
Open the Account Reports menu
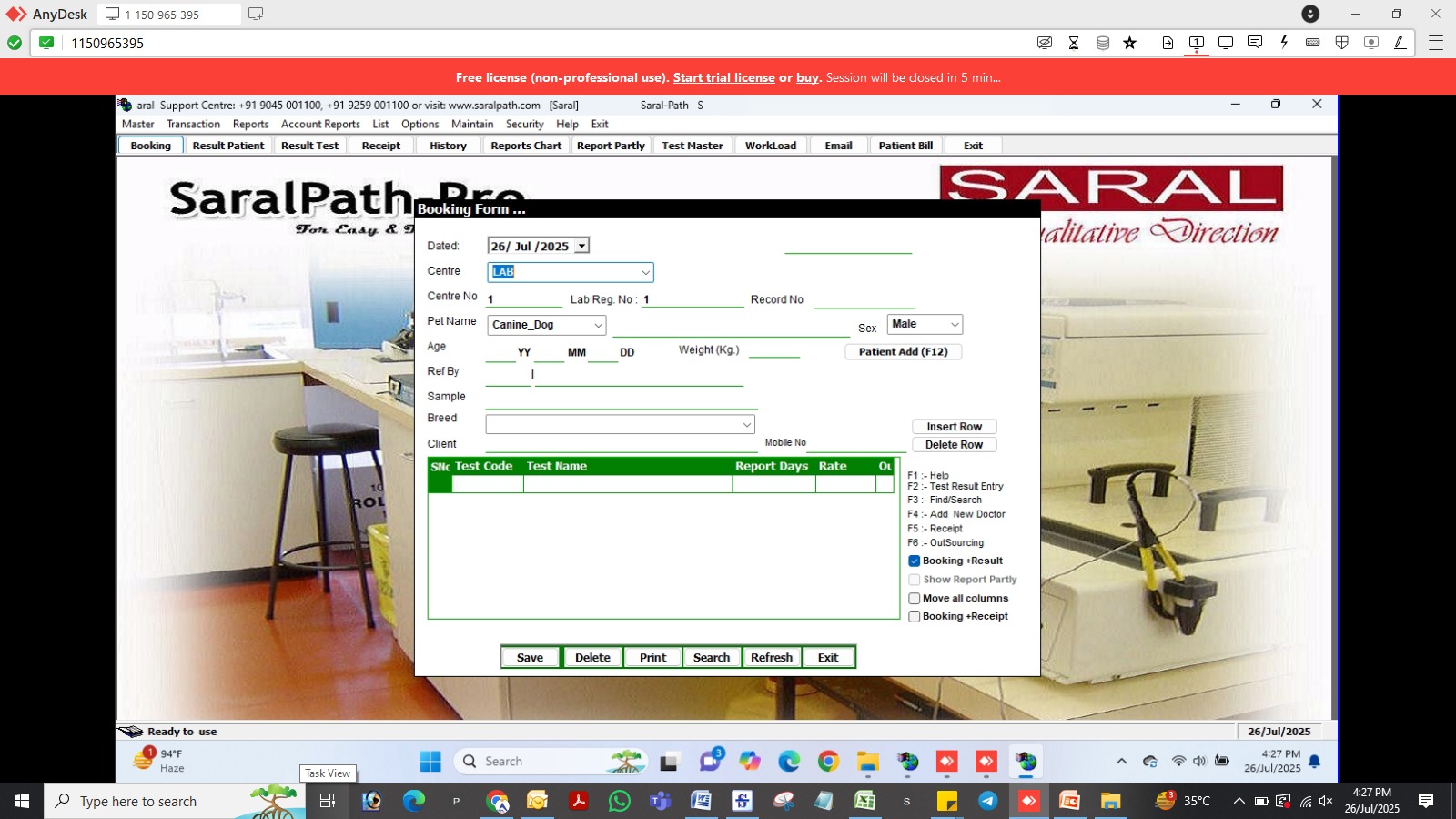[x=320, y=125]
